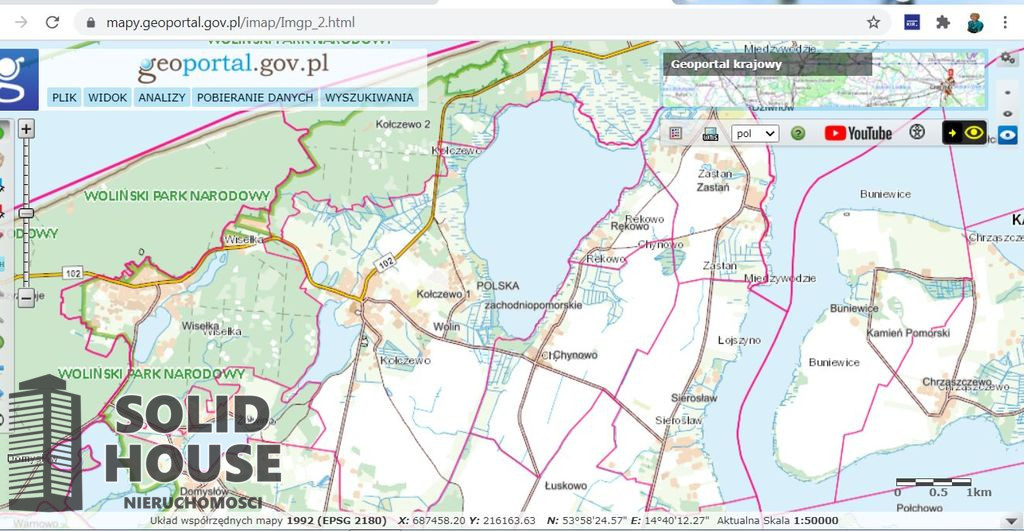Click the 'Łojszyno' map label

point(739,341)
